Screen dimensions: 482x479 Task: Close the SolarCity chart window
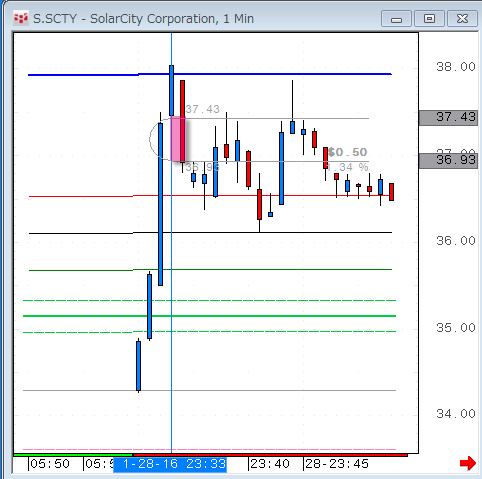462,19
